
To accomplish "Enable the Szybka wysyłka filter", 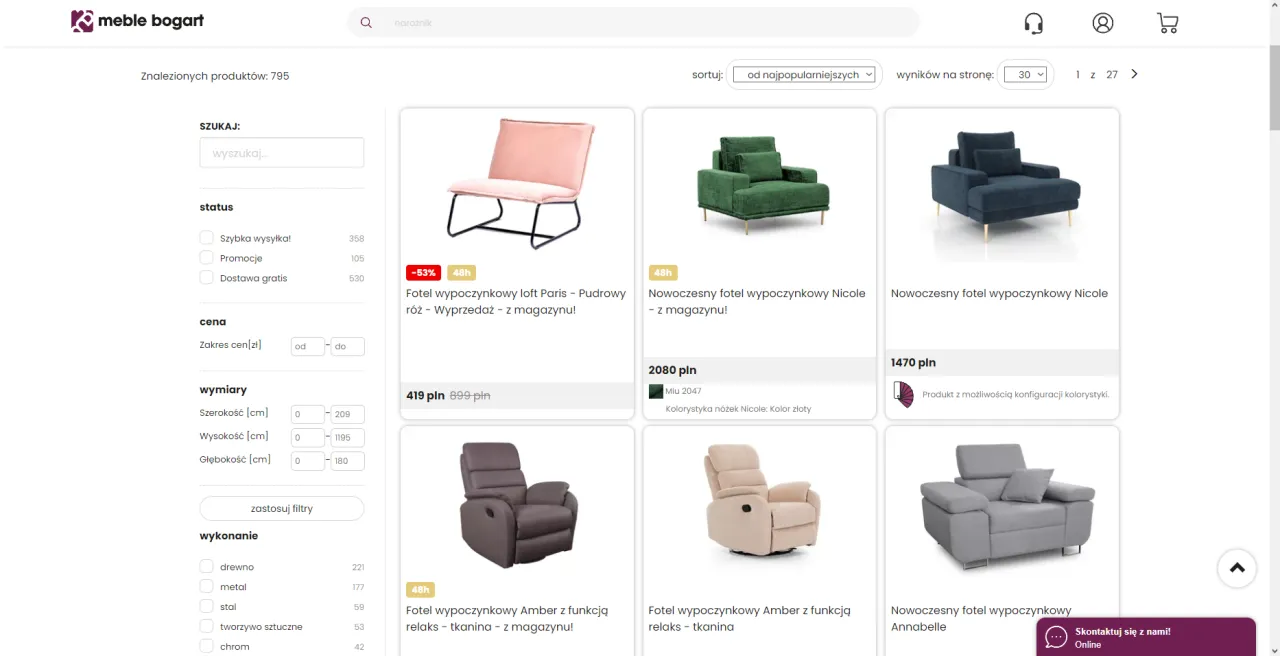I will point(206,237).
